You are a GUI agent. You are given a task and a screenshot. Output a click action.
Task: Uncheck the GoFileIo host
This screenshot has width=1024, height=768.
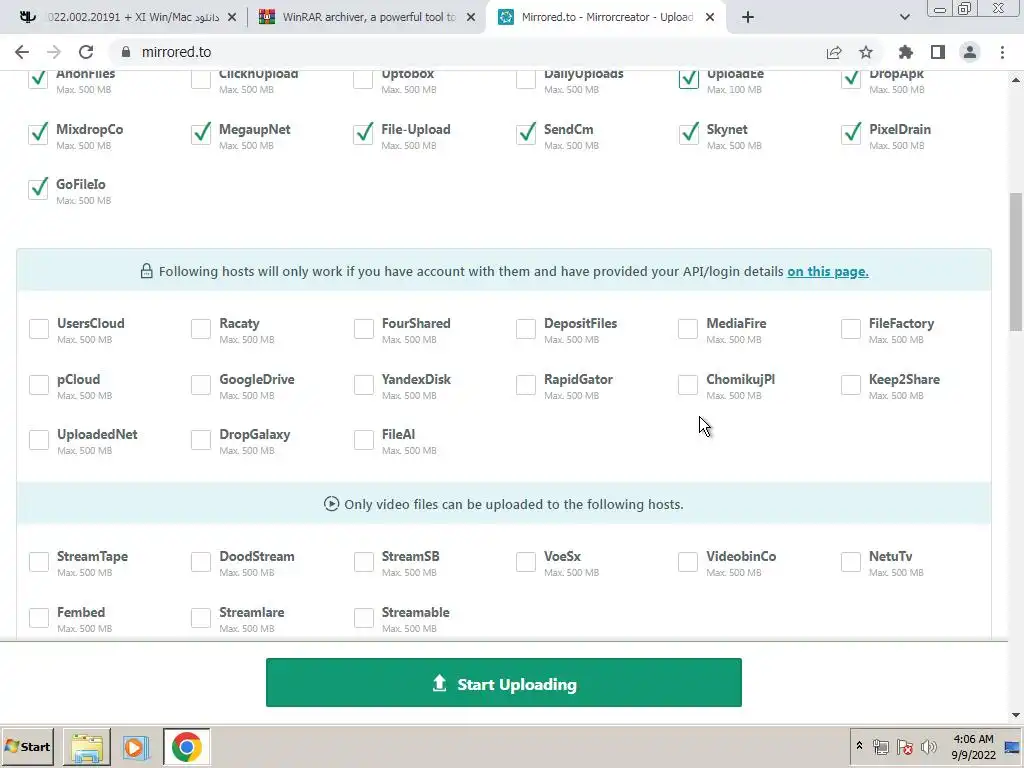click(x=39, y=188)
